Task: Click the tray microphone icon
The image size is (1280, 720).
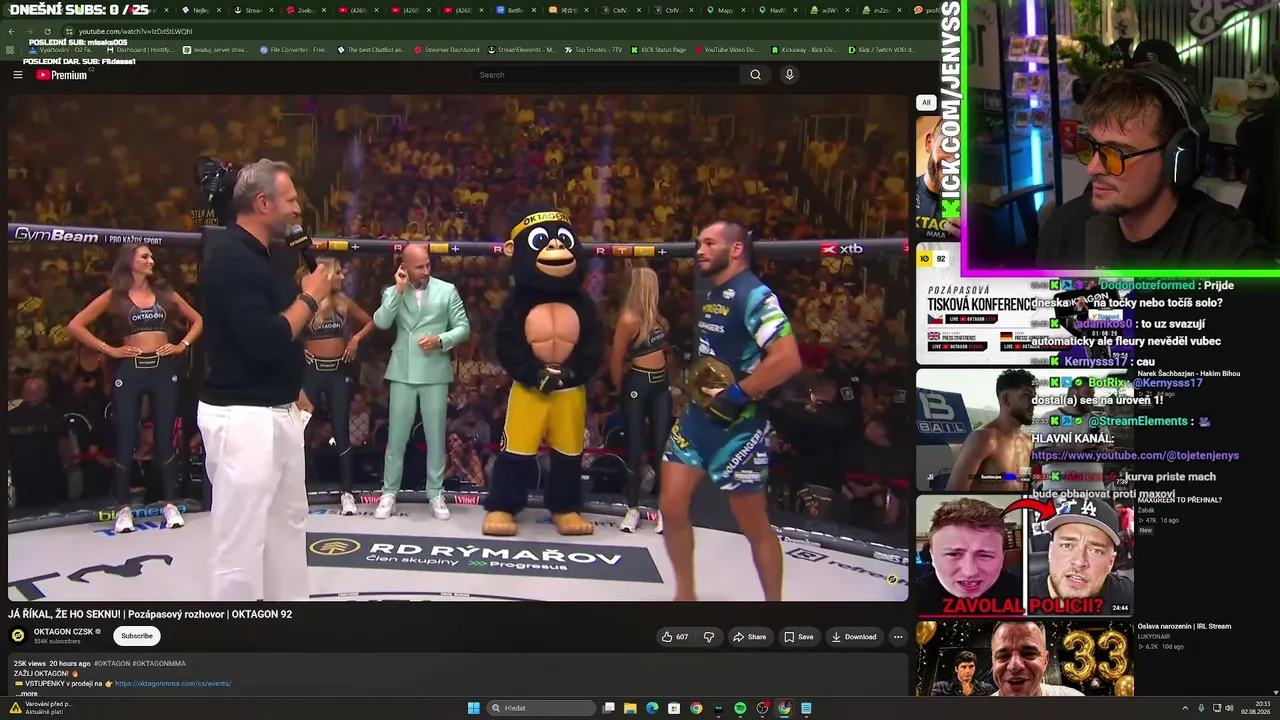Action: [x=1203, y=708]
